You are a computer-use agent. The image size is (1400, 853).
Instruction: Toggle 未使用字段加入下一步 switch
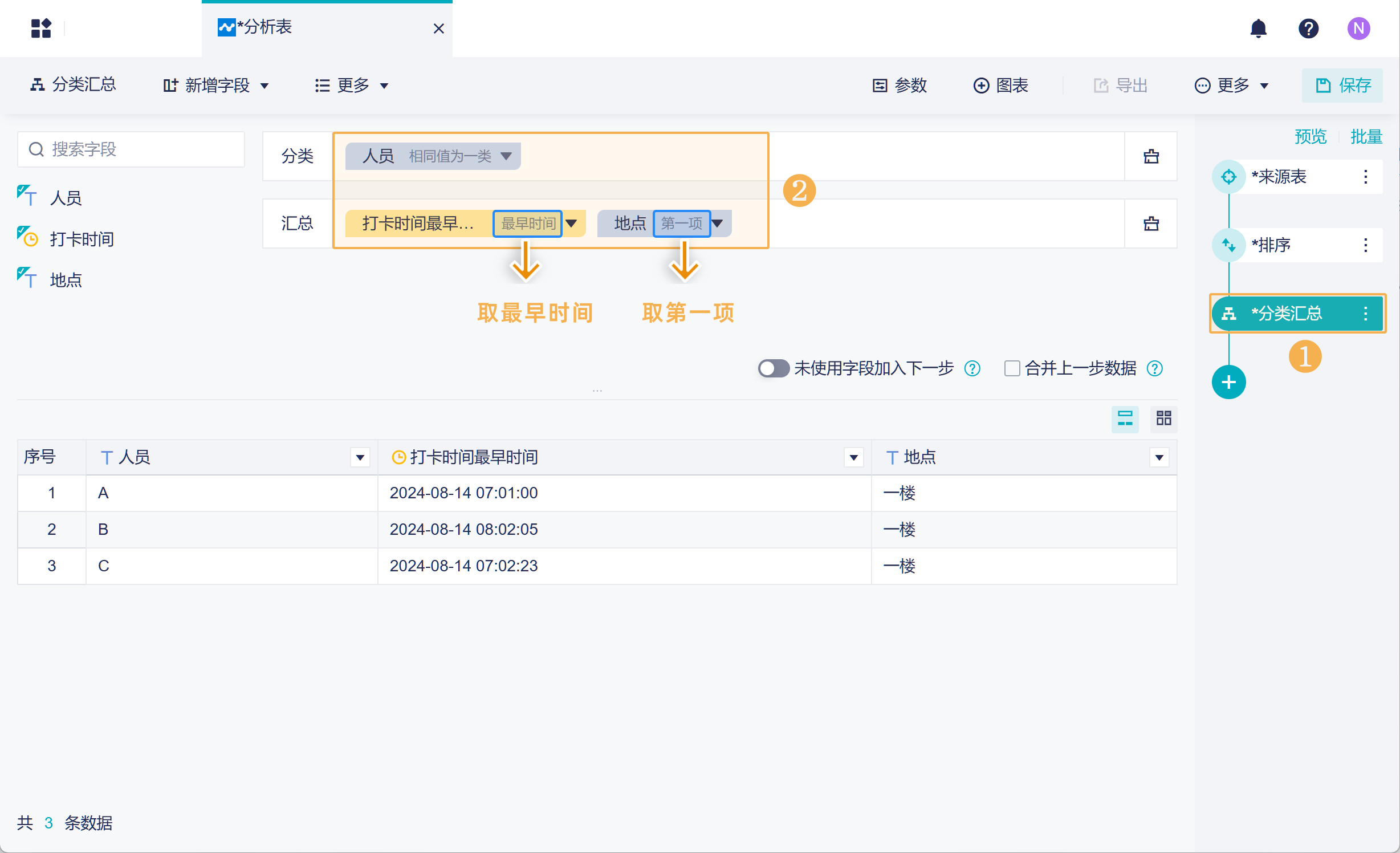click(x=773, y=368)
